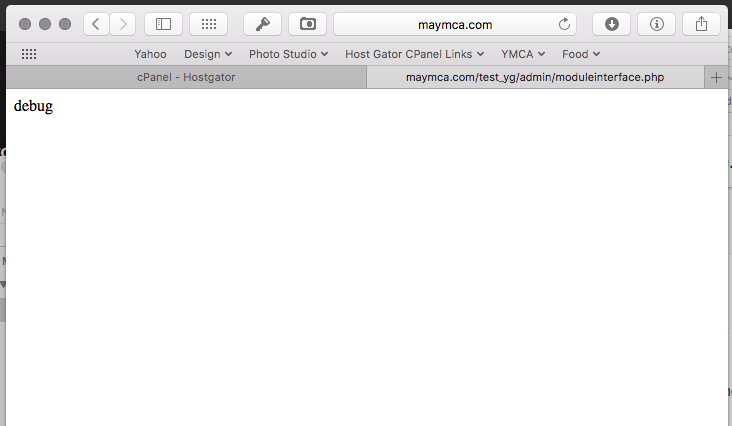Open the Share menu
The image size is (732, 426).
701,24
